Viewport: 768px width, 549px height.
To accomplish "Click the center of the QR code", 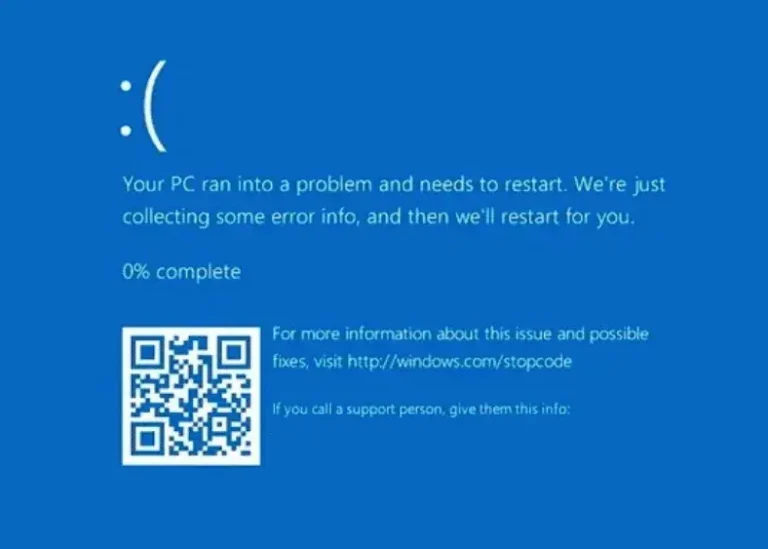I will coord(191,396).
